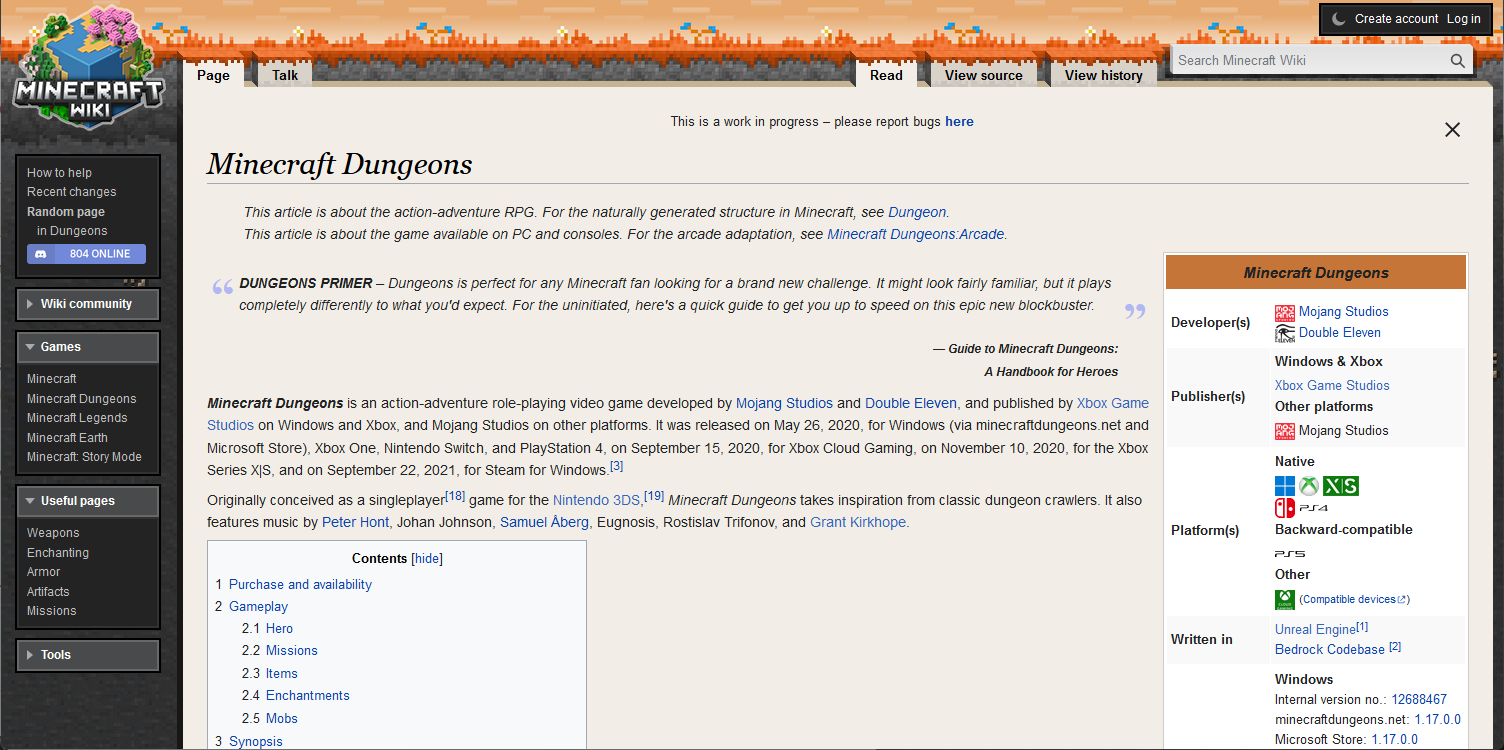
Task: Click the Mojang Studios publisher logo icon
Action: pyautogui.click(x=1285, y=431)
